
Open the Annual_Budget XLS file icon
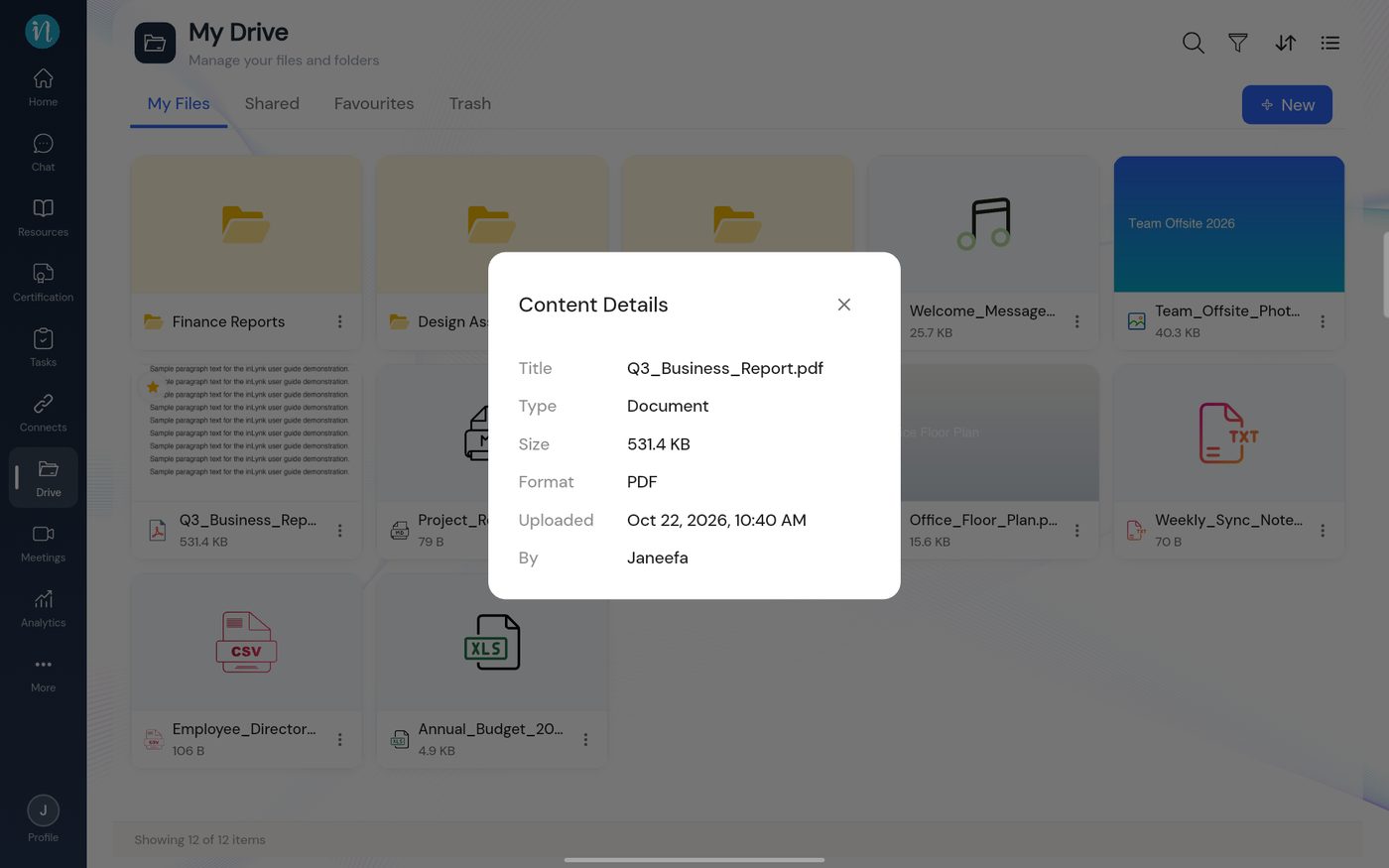pos(492,643)
